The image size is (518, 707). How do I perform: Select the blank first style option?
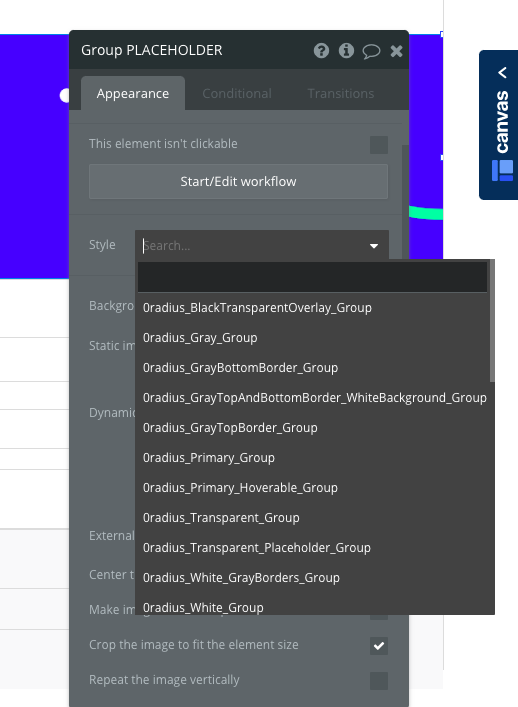pyautogui.click(x=312, y=277)
